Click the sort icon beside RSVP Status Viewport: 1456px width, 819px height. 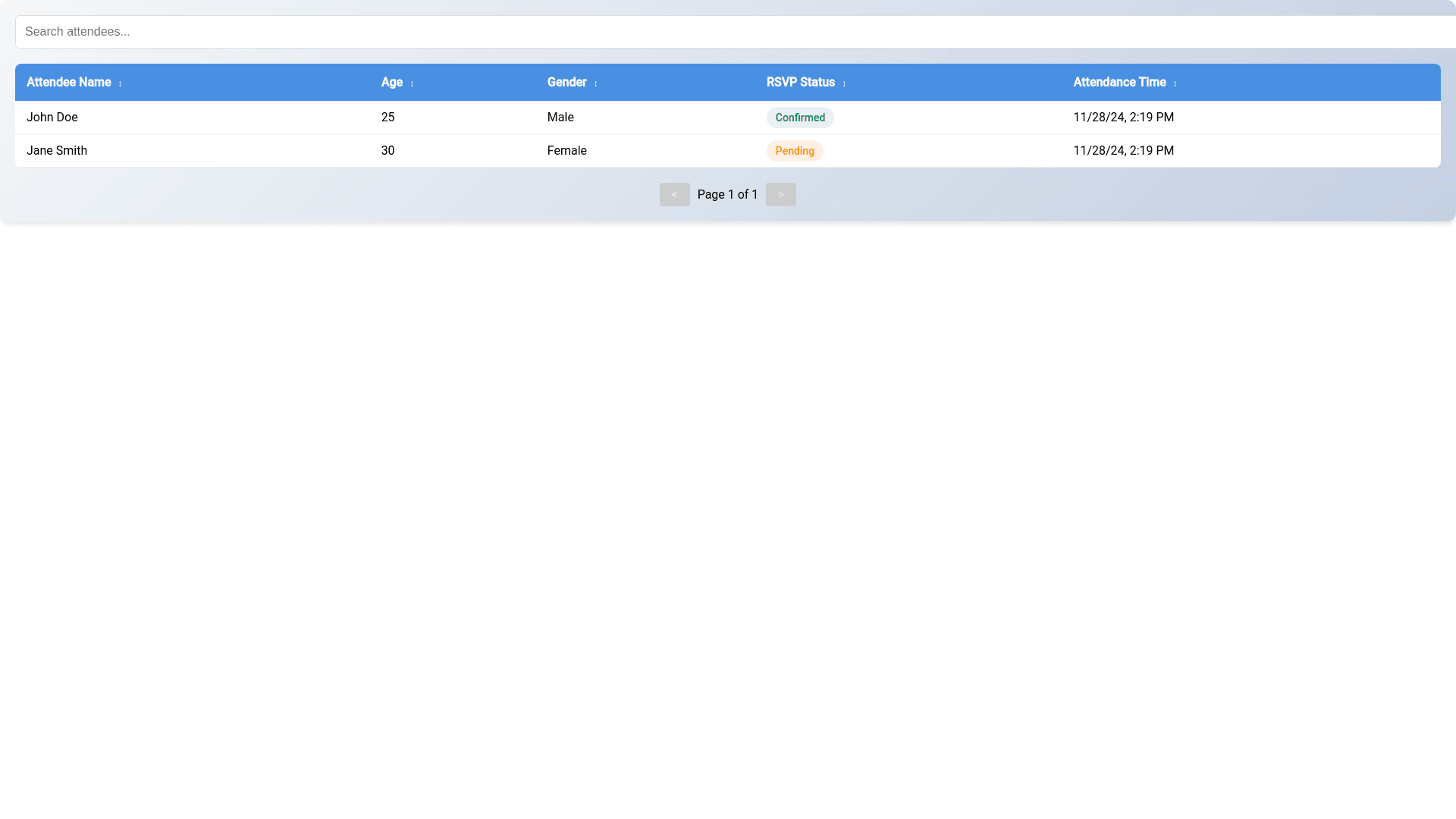[x=845, y=83]
